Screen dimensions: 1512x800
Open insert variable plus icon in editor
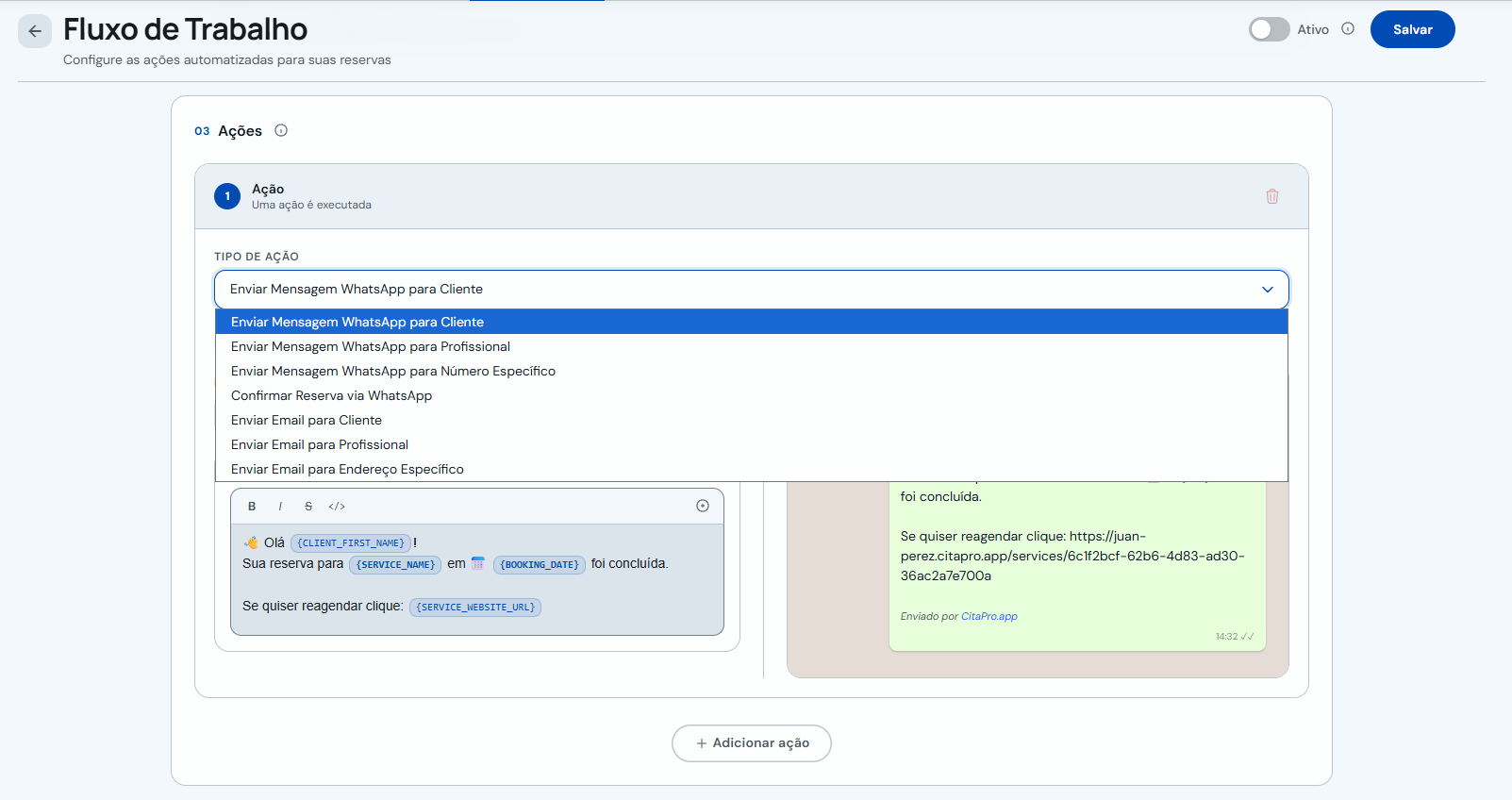(703, 506)
